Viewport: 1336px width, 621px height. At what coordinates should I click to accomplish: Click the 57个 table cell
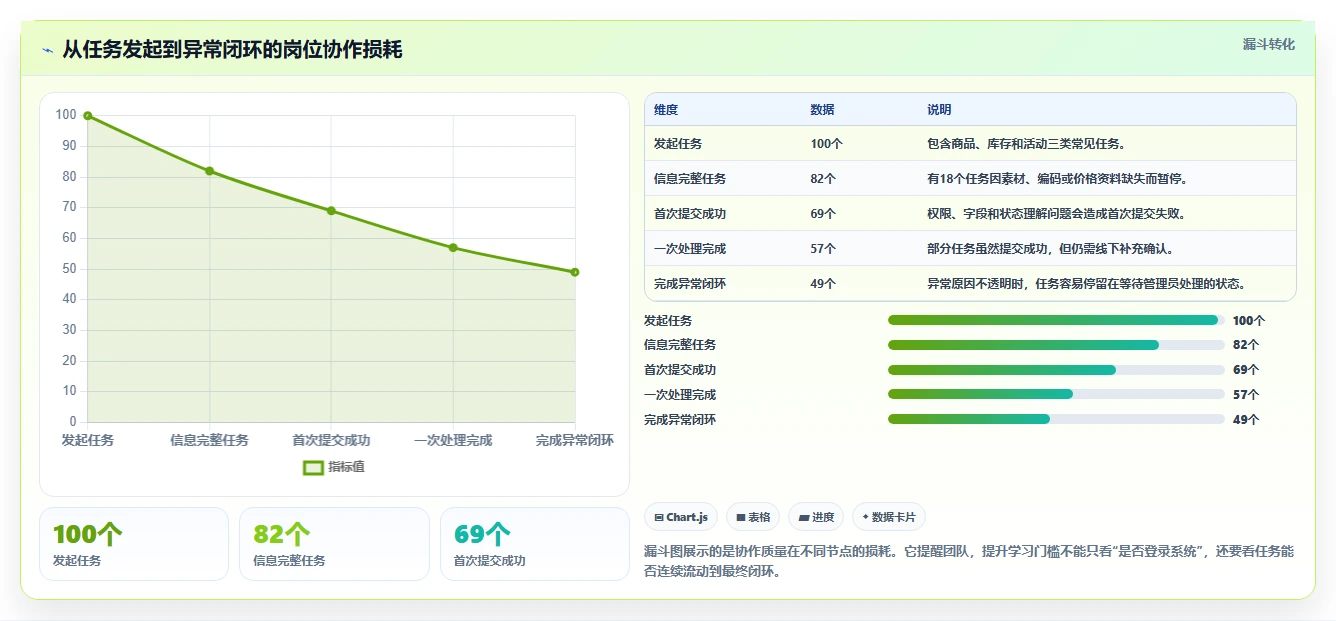coord(823,249)
